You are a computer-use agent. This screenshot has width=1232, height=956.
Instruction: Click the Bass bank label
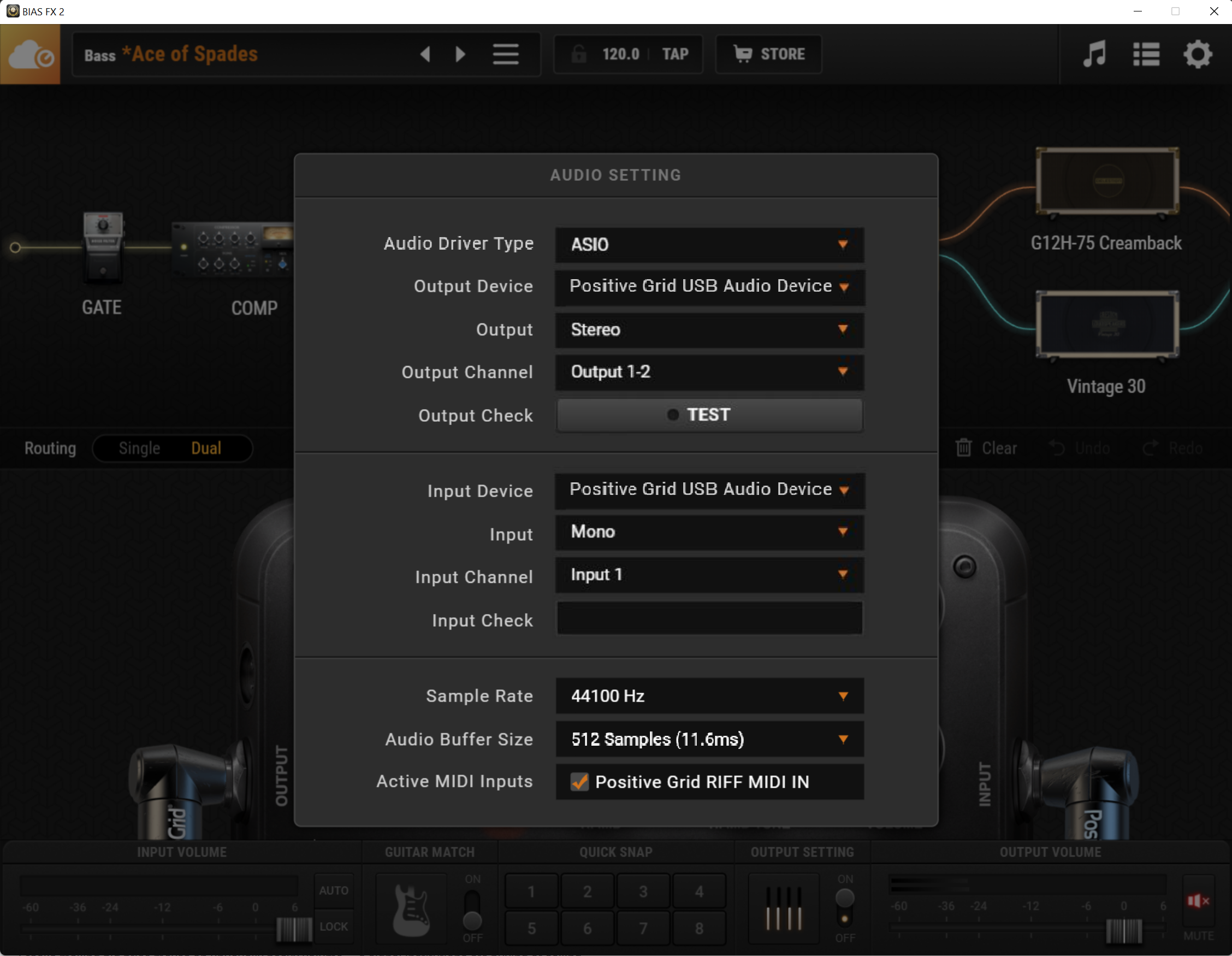[x=100, y=55]
